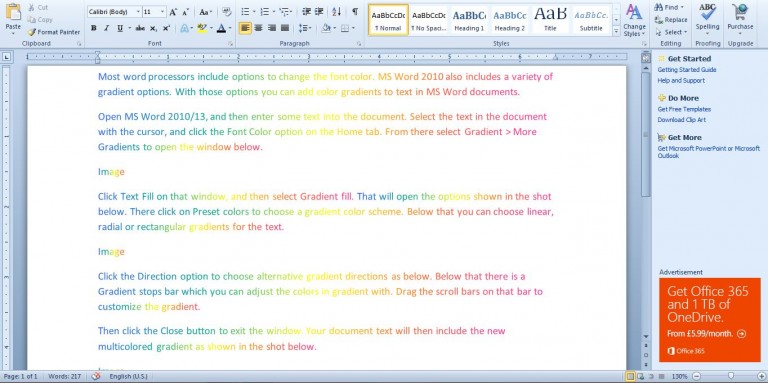Cut the selected text
768x383 pixels.
tap(38, 8)
